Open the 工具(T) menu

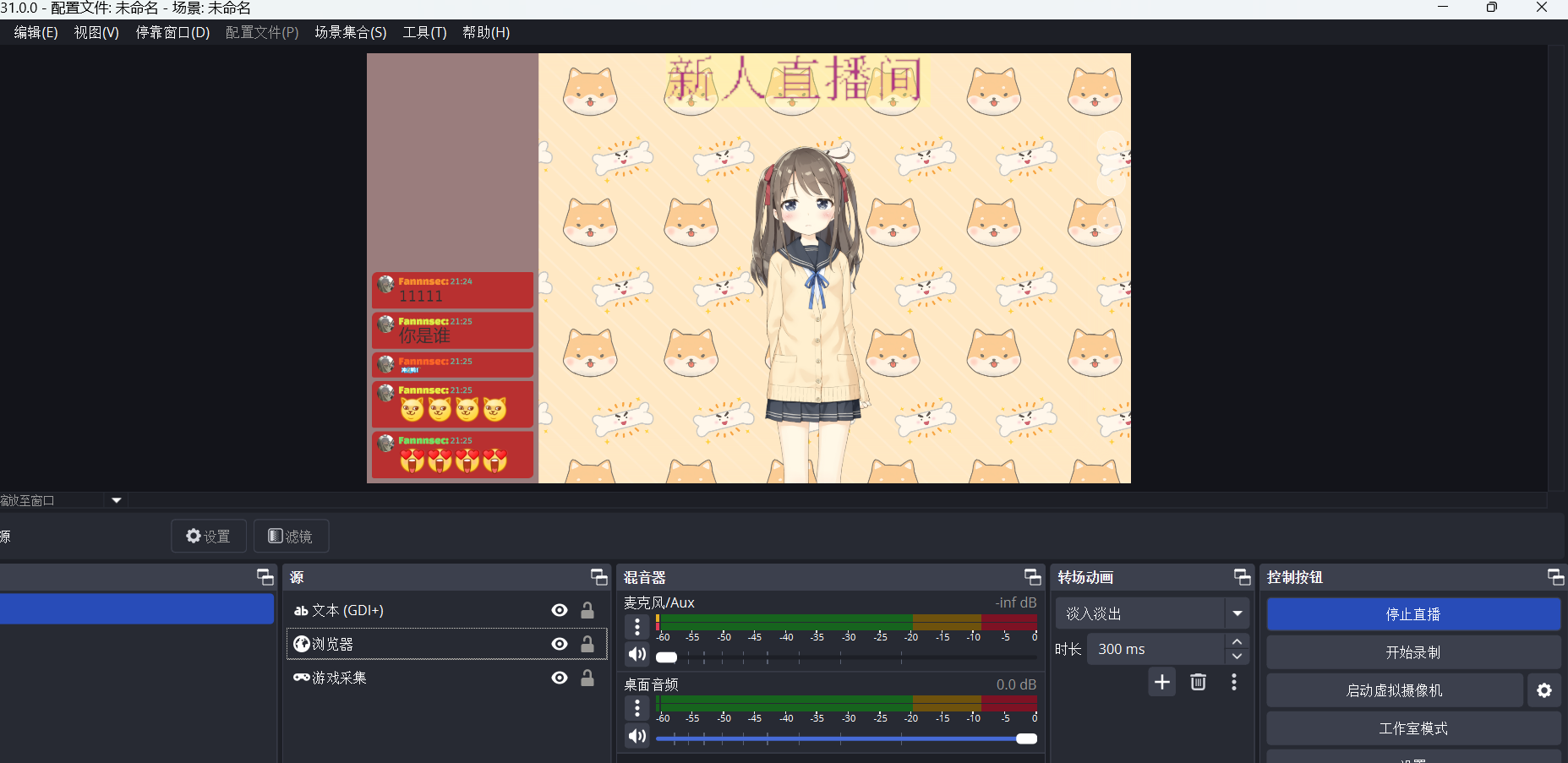click(424, 32)
